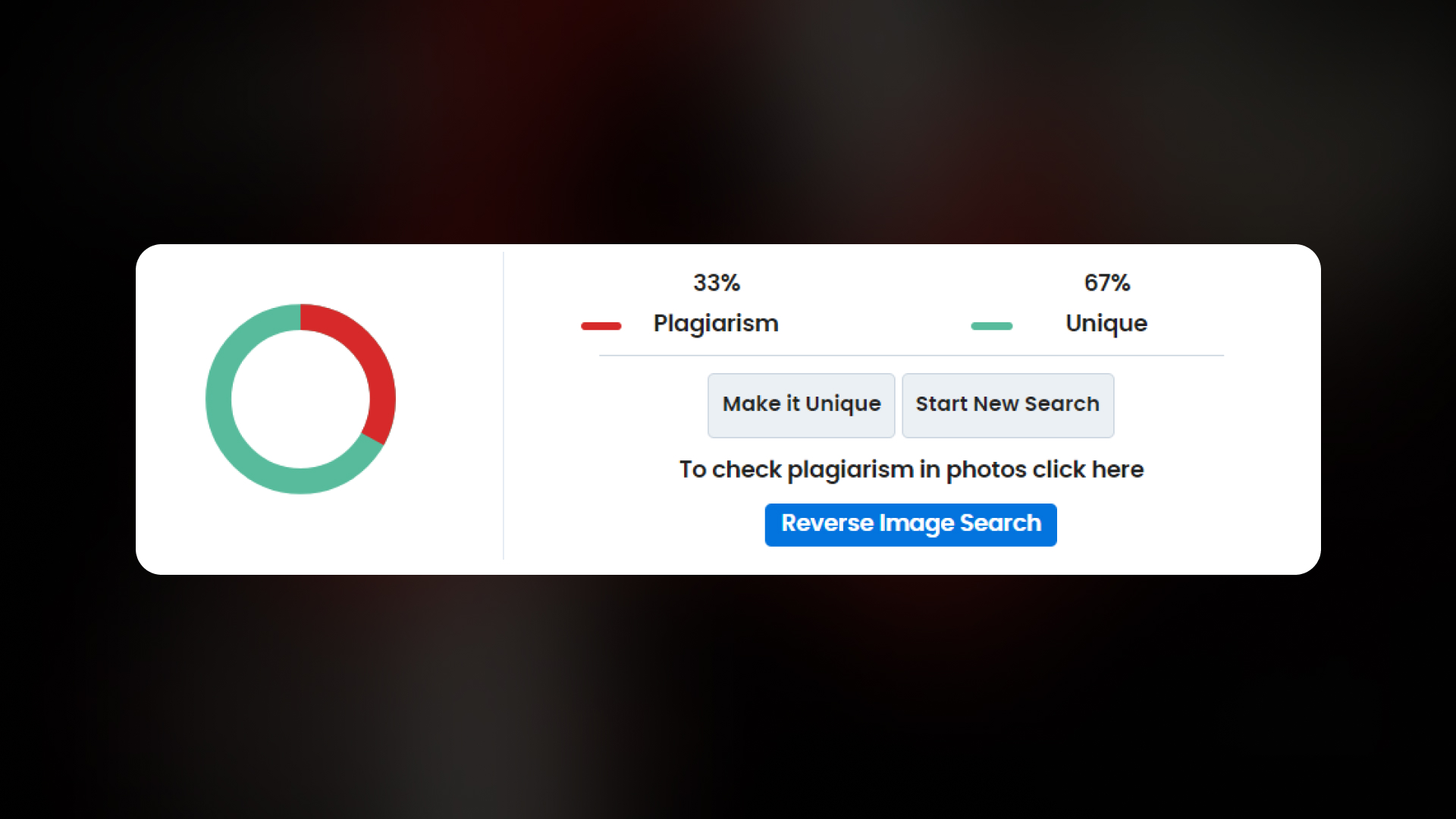Start a new search
The width and height of the screenshot is (1456, 819).
[1008, 405]
